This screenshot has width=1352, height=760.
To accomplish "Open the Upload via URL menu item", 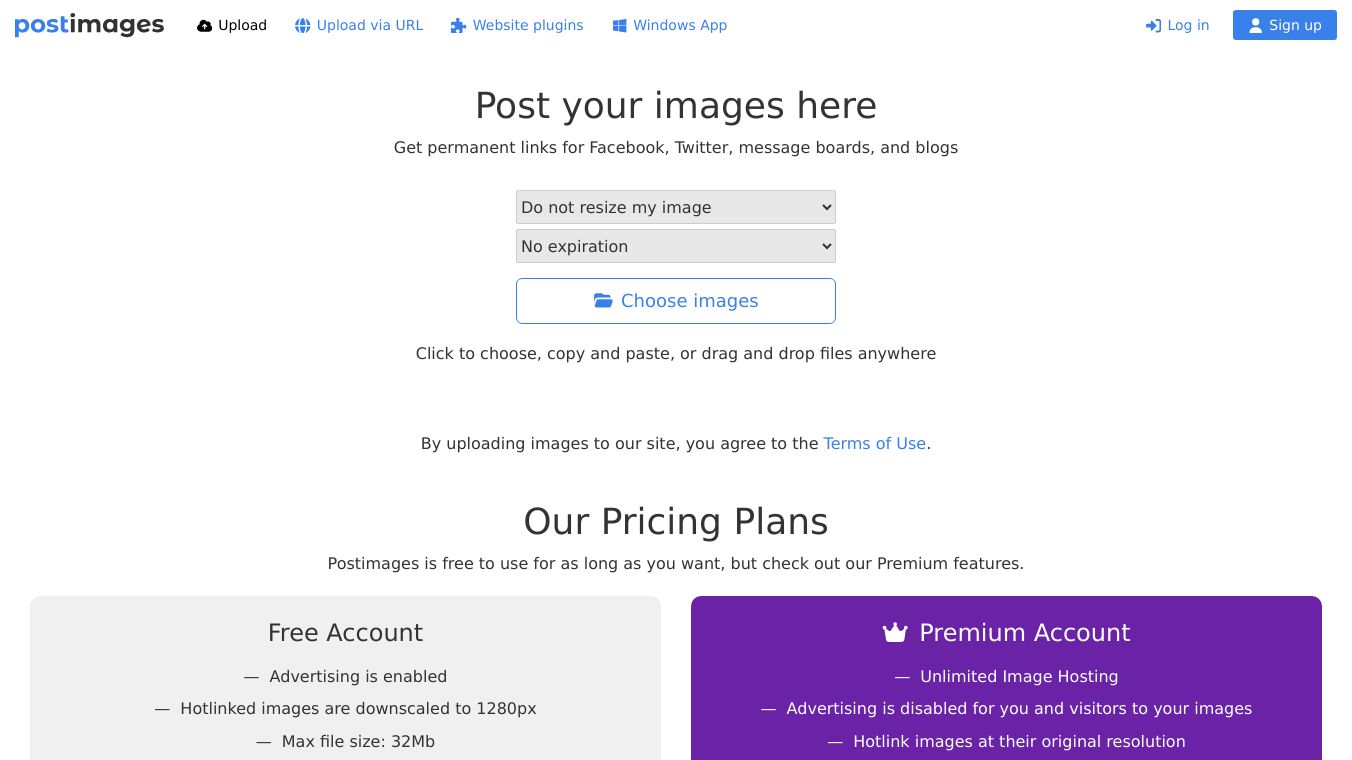I will 359,25.
